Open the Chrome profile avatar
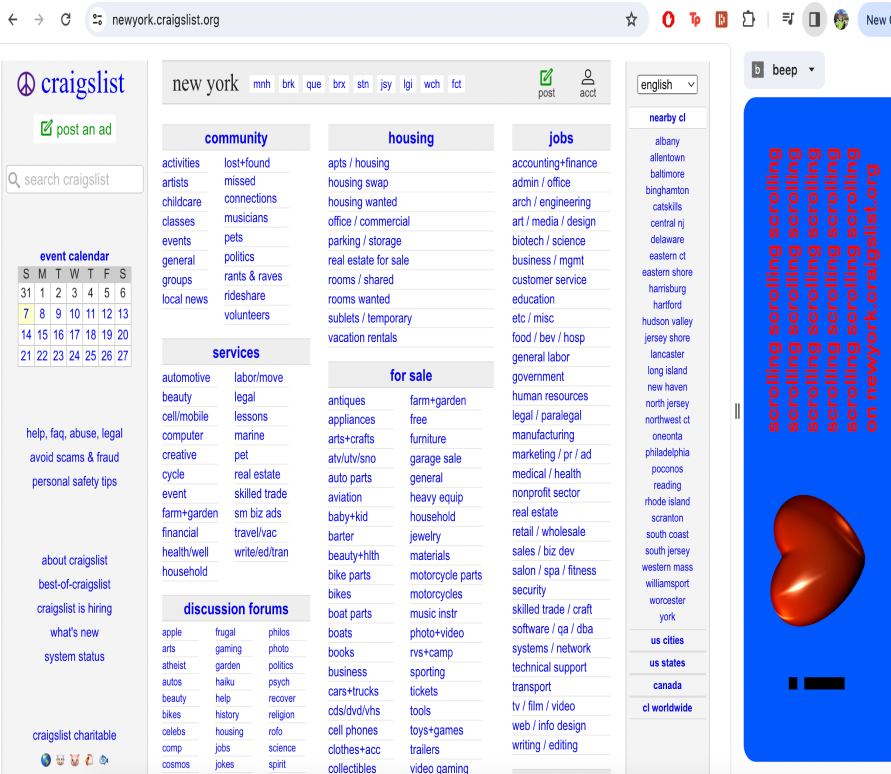891x774 pixels. click(841, 20)
